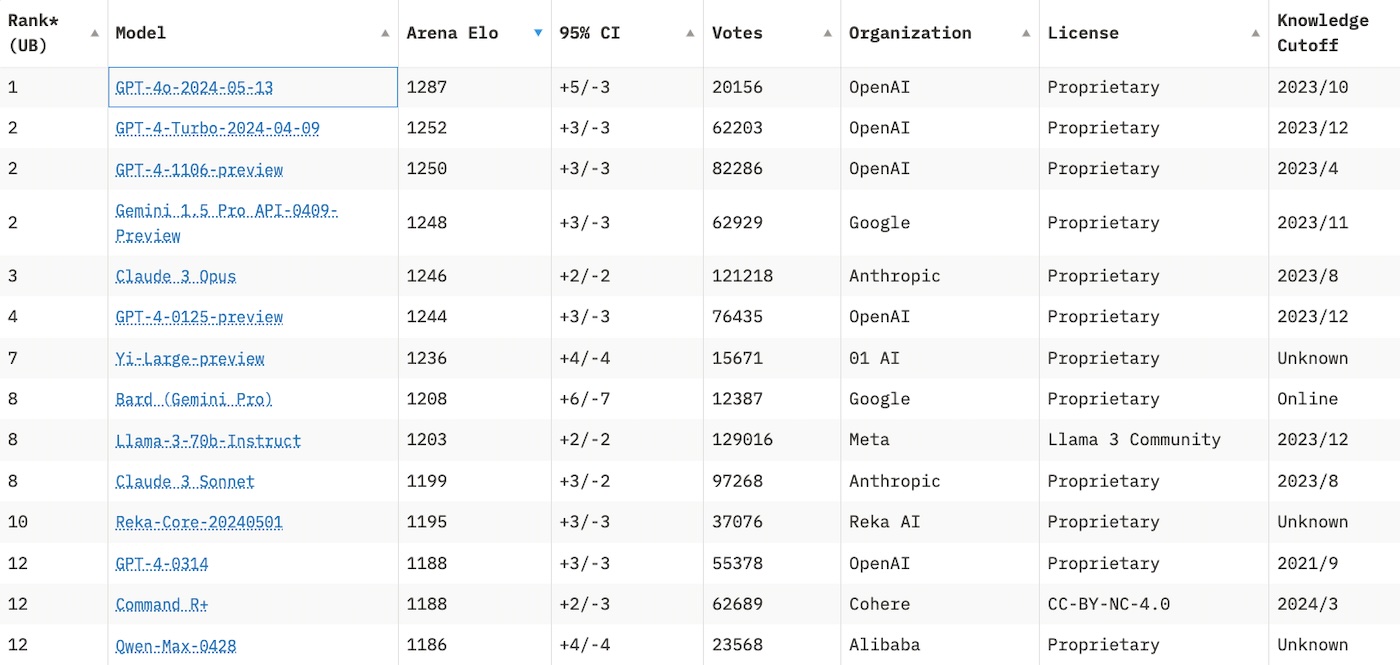Click the License column sort arrow

pyautogui.click(x=1255, y=33)
